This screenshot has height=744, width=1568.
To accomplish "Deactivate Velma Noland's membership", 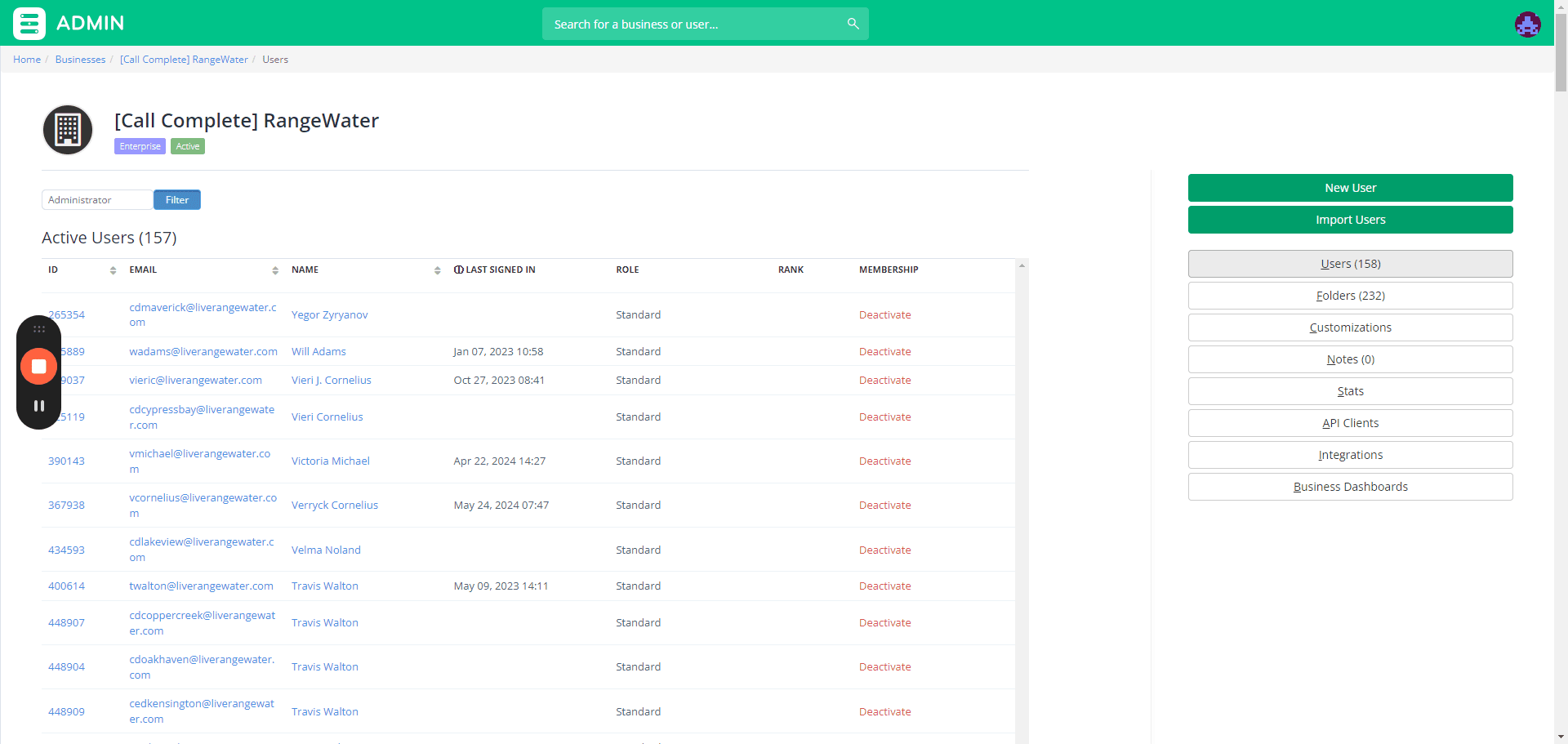I will [884, 550].
